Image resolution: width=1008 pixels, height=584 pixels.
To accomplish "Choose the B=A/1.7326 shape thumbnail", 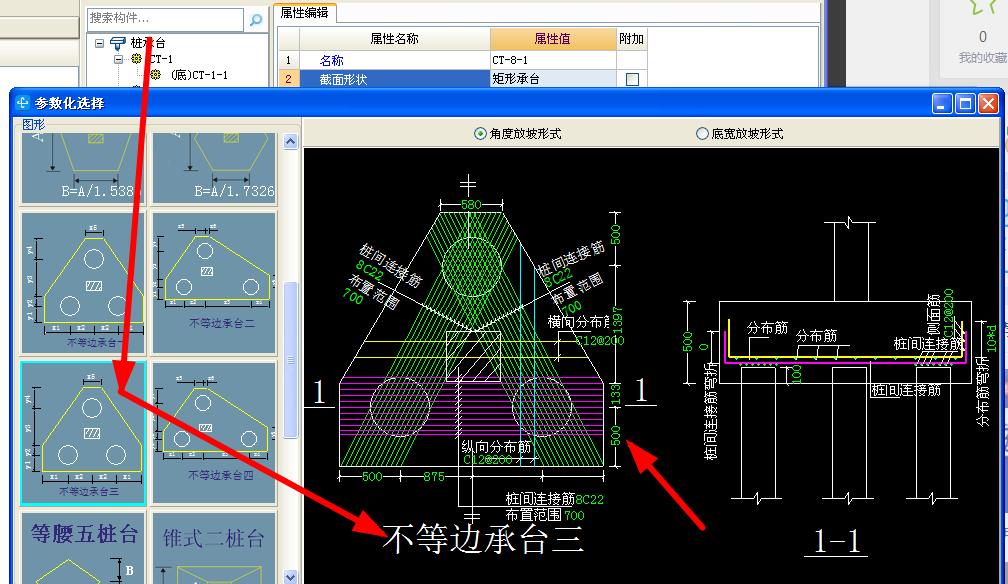I will coord(214,168).
